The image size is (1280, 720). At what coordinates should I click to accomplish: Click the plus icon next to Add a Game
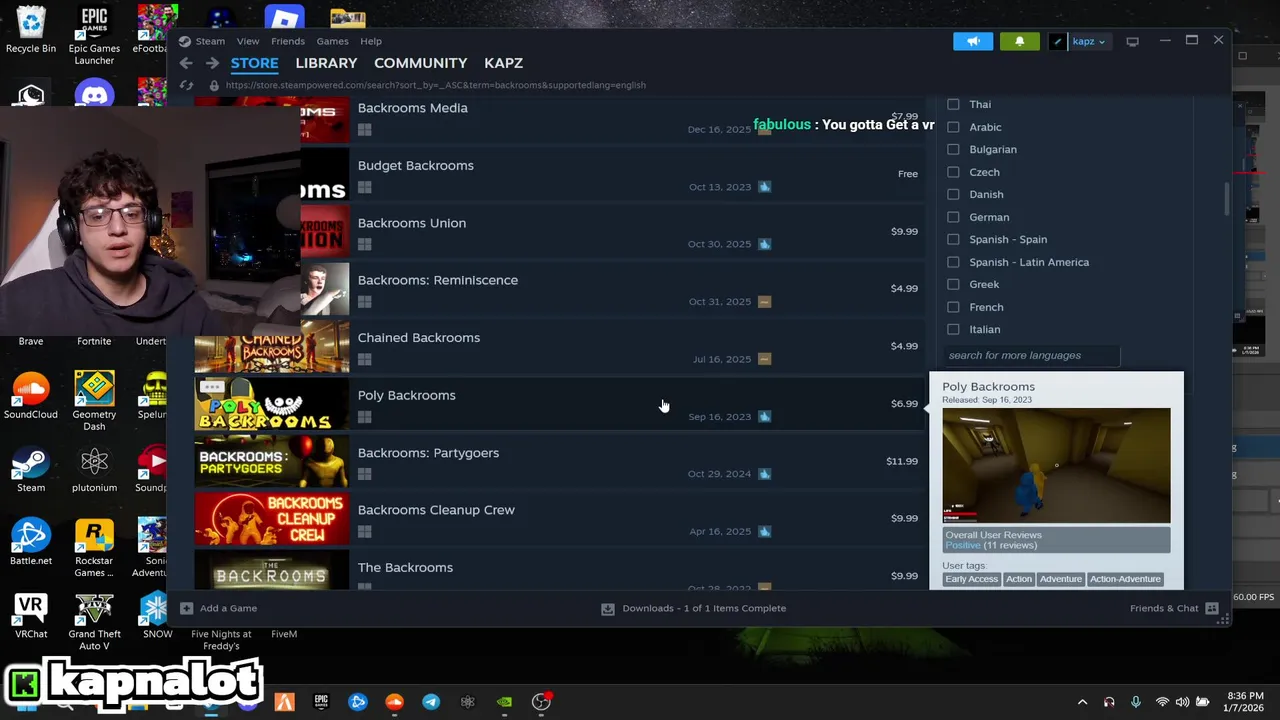coord(186,608)
